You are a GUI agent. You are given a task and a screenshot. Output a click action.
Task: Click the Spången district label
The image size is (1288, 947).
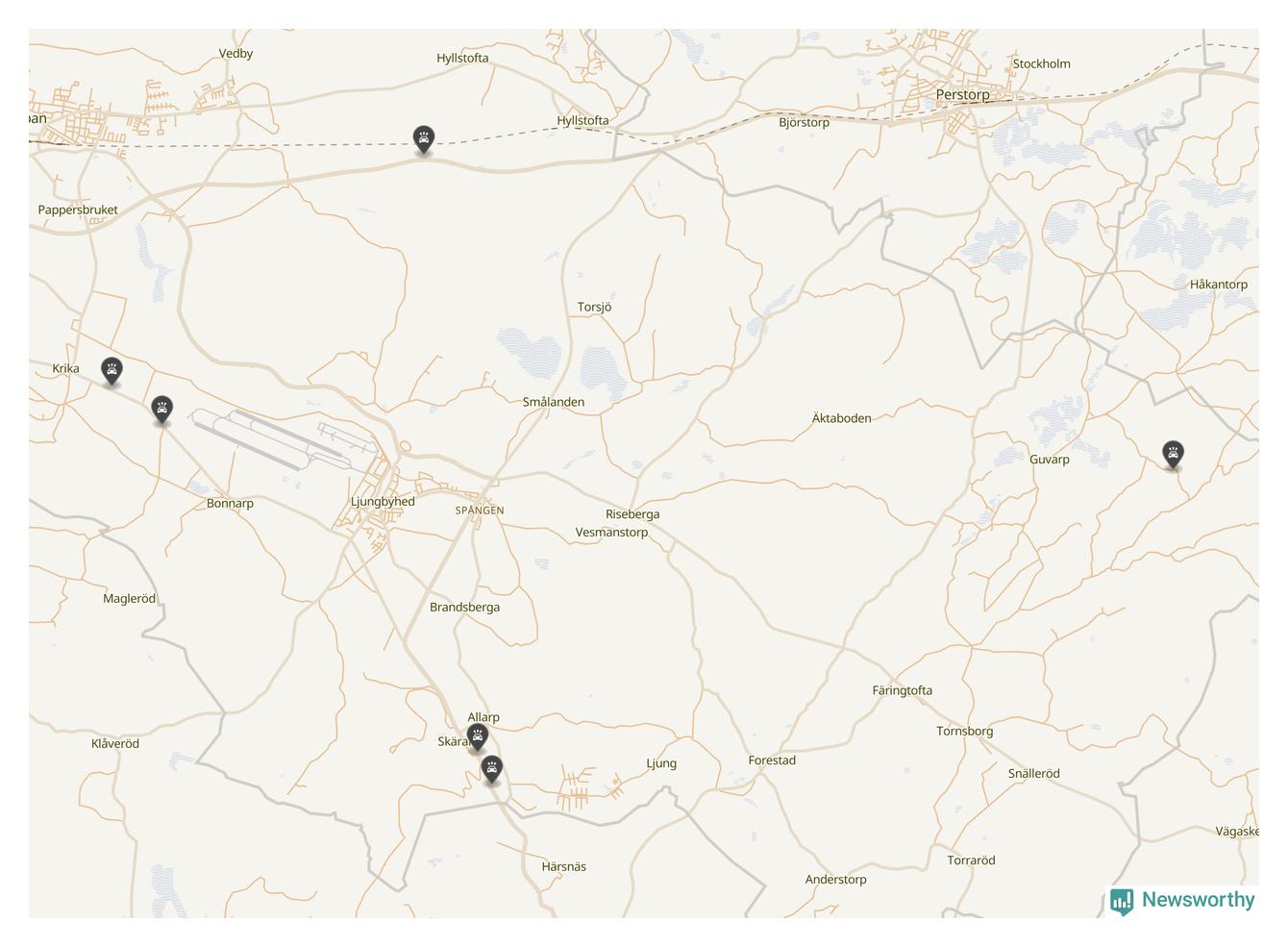pos(480,511)
